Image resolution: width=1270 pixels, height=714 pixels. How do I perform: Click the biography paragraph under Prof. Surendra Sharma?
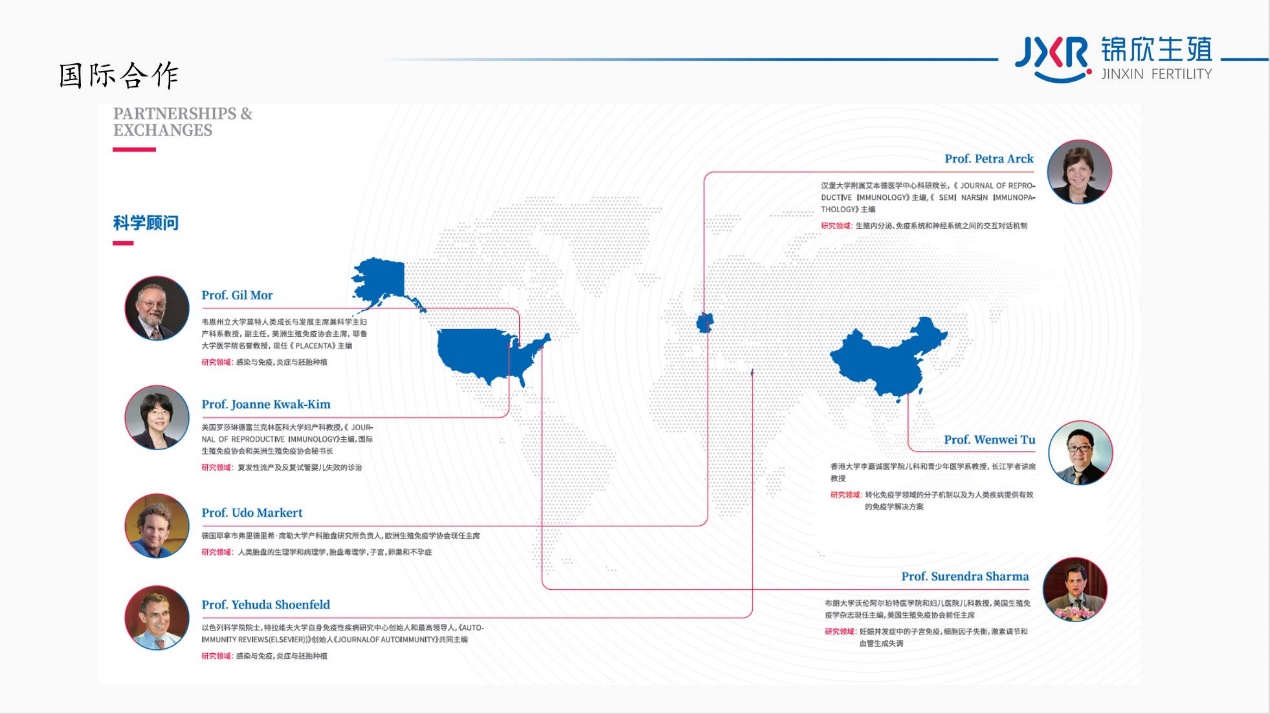coord(928,609)
